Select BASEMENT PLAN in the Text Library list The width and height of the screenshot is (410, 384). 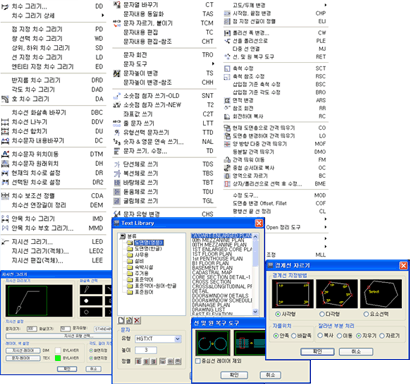pos(212,268)
